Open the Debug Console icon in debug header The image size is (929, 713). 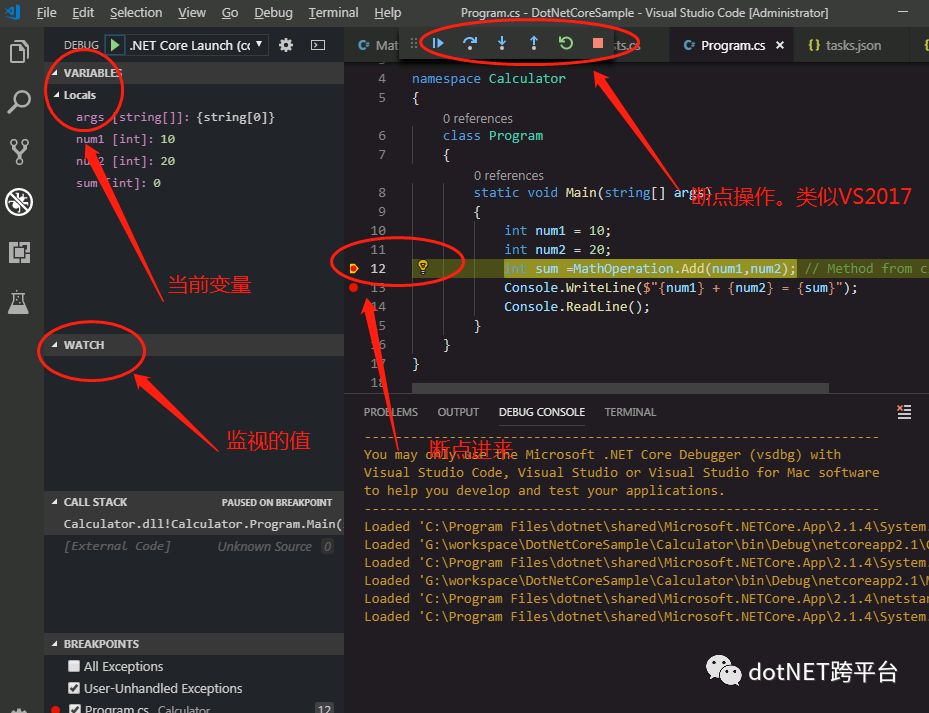click(318, 45)
